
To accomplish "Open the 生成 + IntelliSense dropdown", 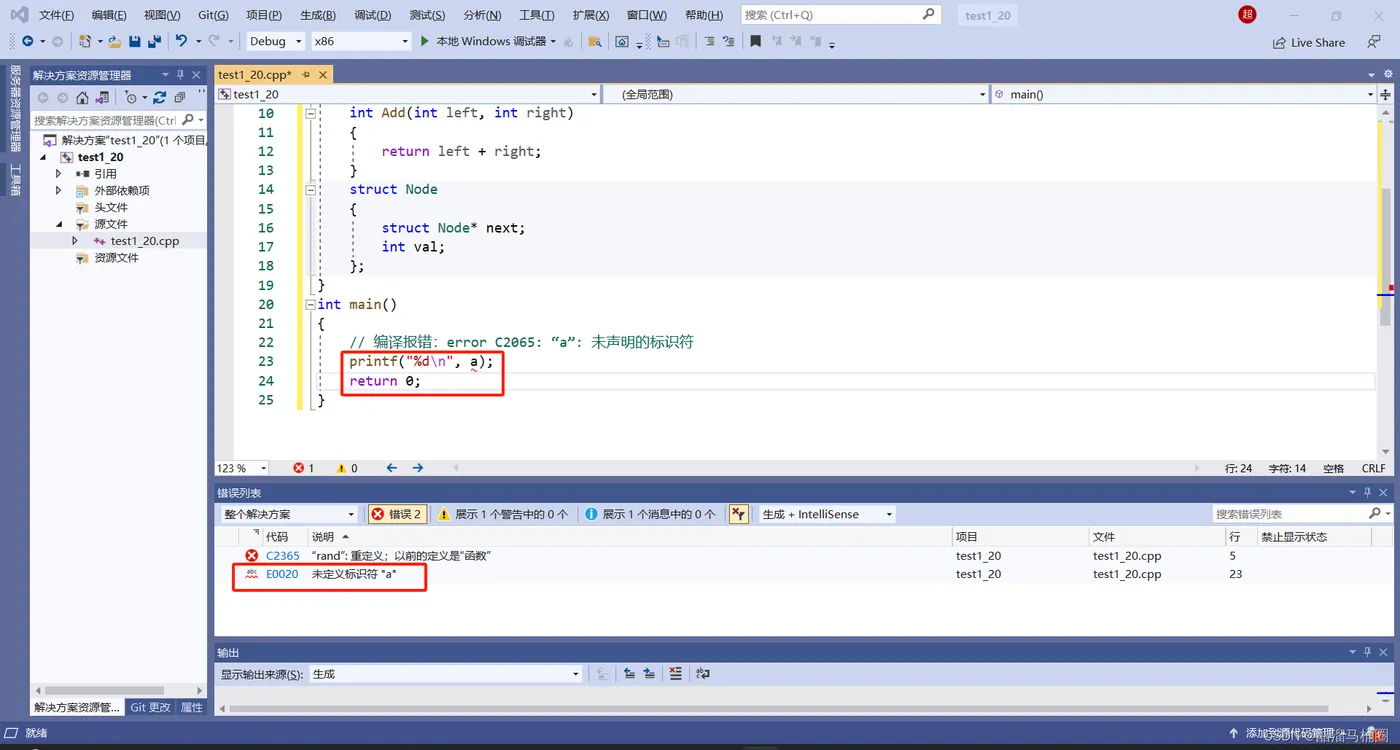I will coord(827,514).
